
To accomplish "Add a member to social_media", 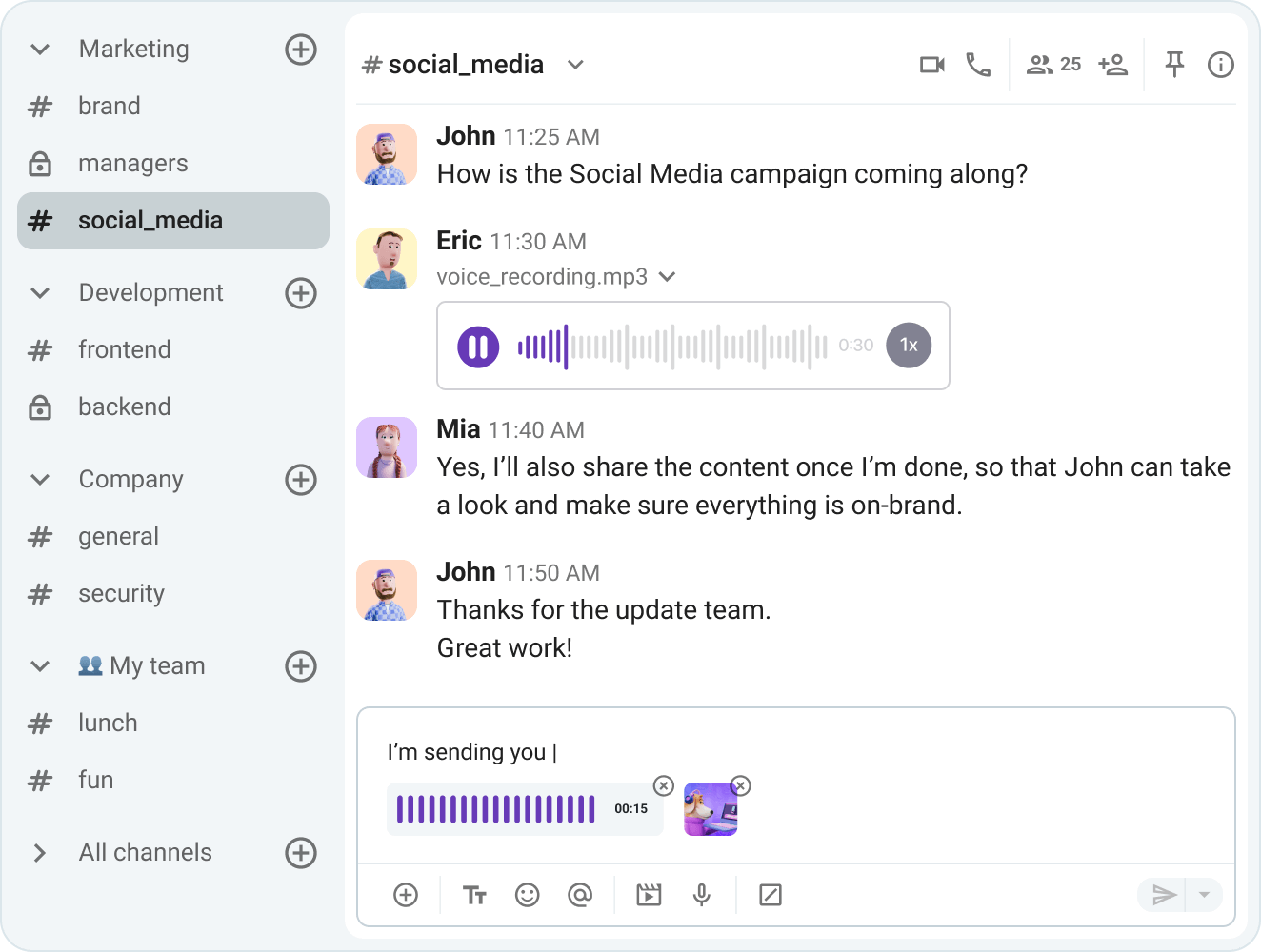I will (x=1112, y=64).
